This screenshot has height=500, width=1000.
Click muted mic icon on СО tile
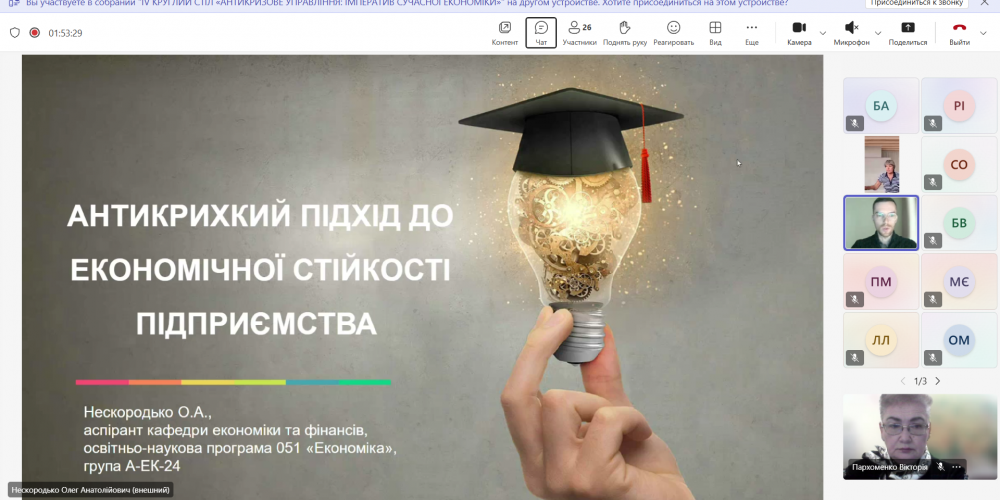click(x=933, y=182)
